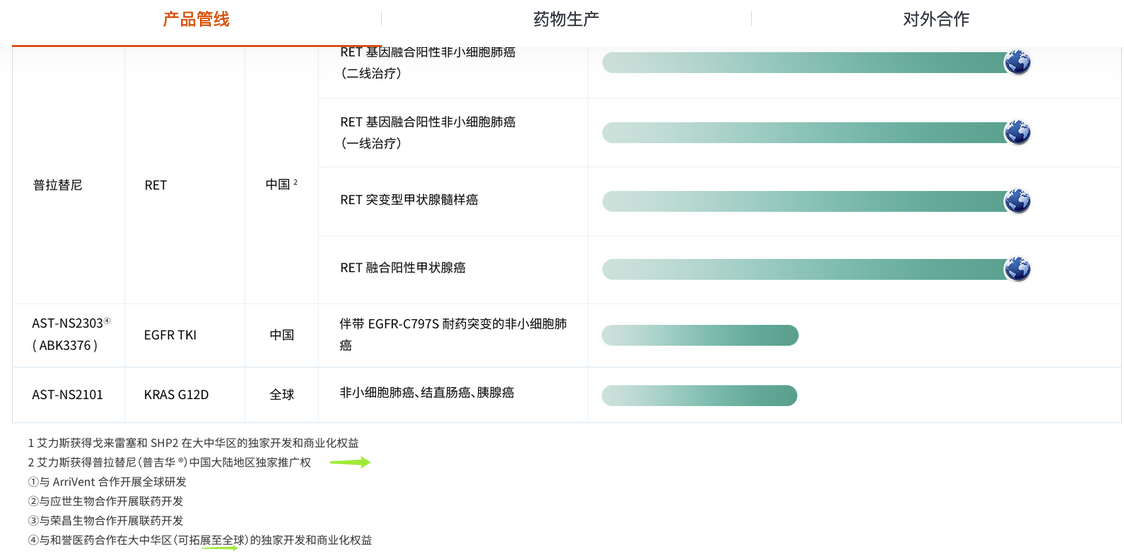Click globe icon for RET 融合阳性甲状腺癌 row
The image size is (1124, 559).
coord(1017,268)
